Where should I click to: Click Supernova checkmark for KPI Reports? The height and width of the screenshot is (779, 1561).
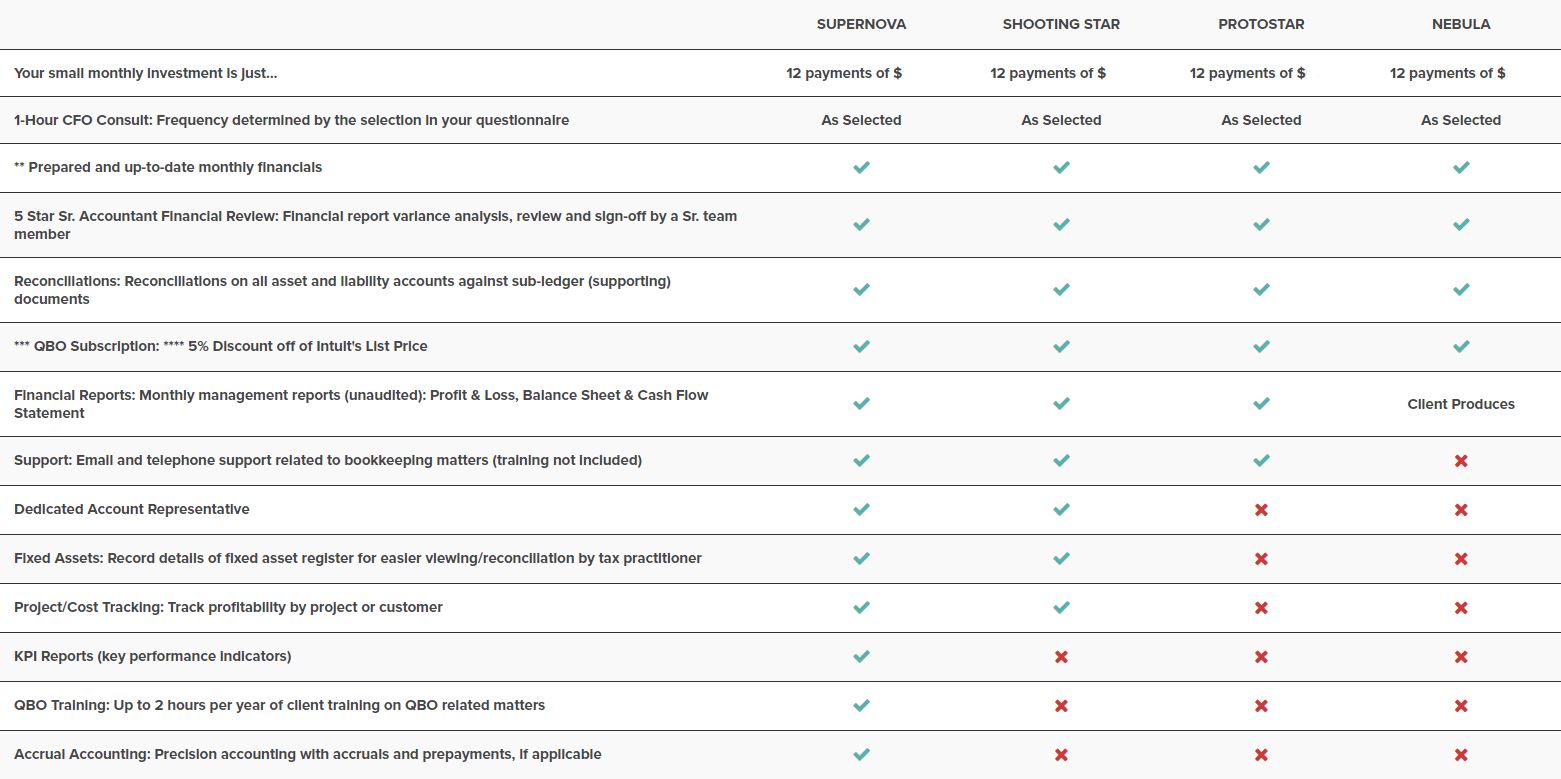click(x=861, y=656)
